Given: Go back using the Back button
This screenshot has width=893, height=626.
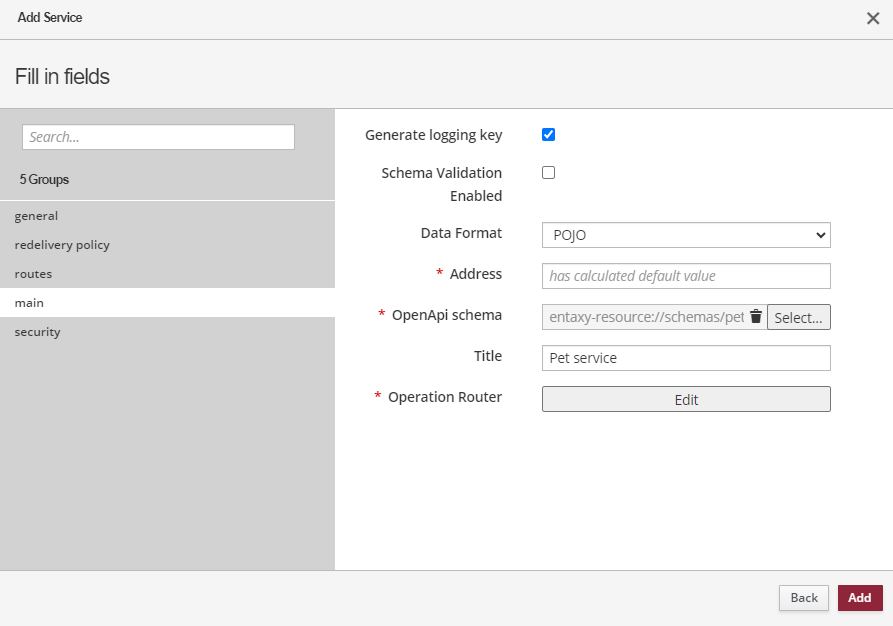Looking at the screenshot, I should coord(804,597).
